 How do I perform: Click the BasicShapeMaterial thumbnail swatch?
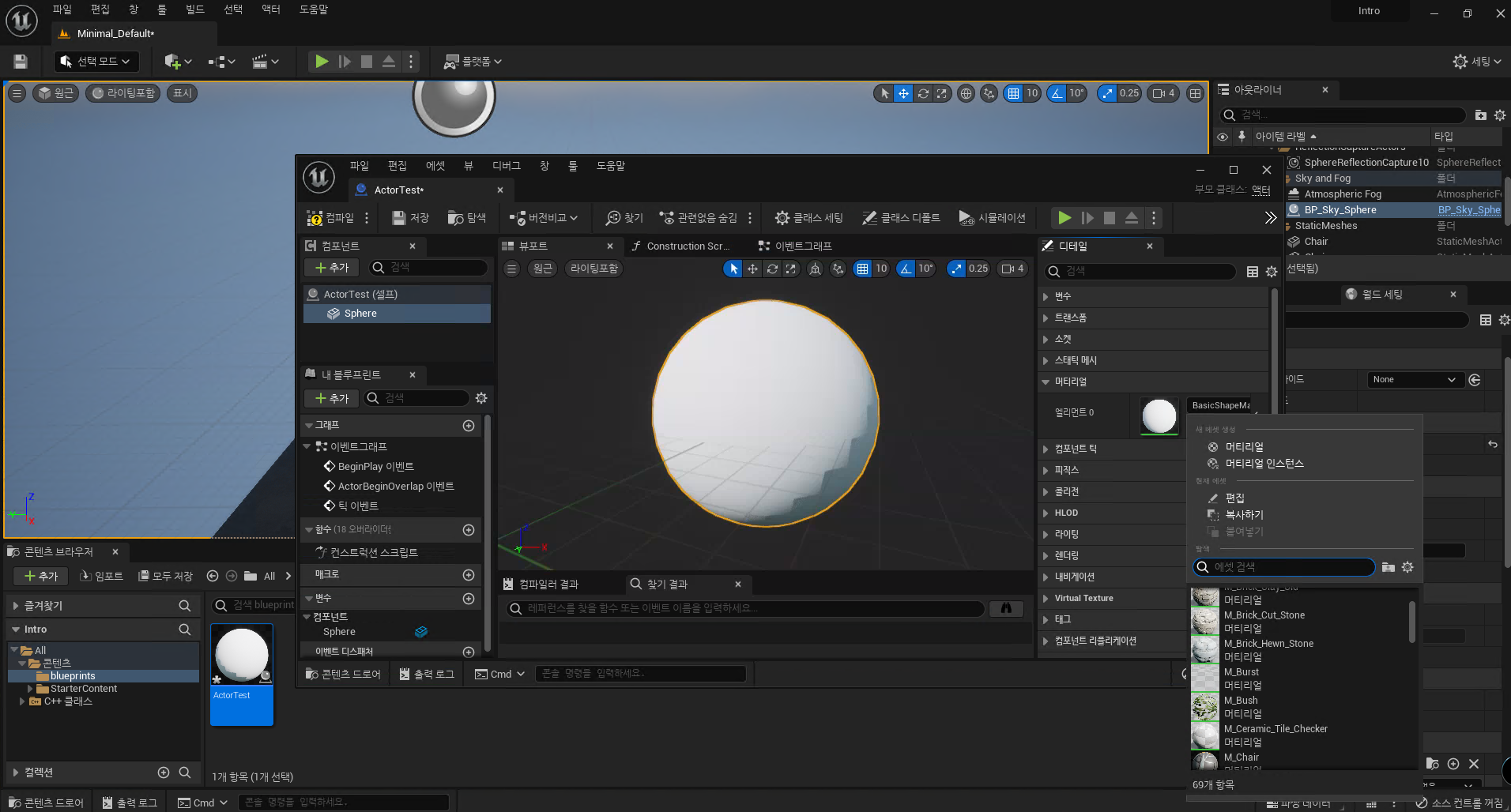[x=1159, y=416]
